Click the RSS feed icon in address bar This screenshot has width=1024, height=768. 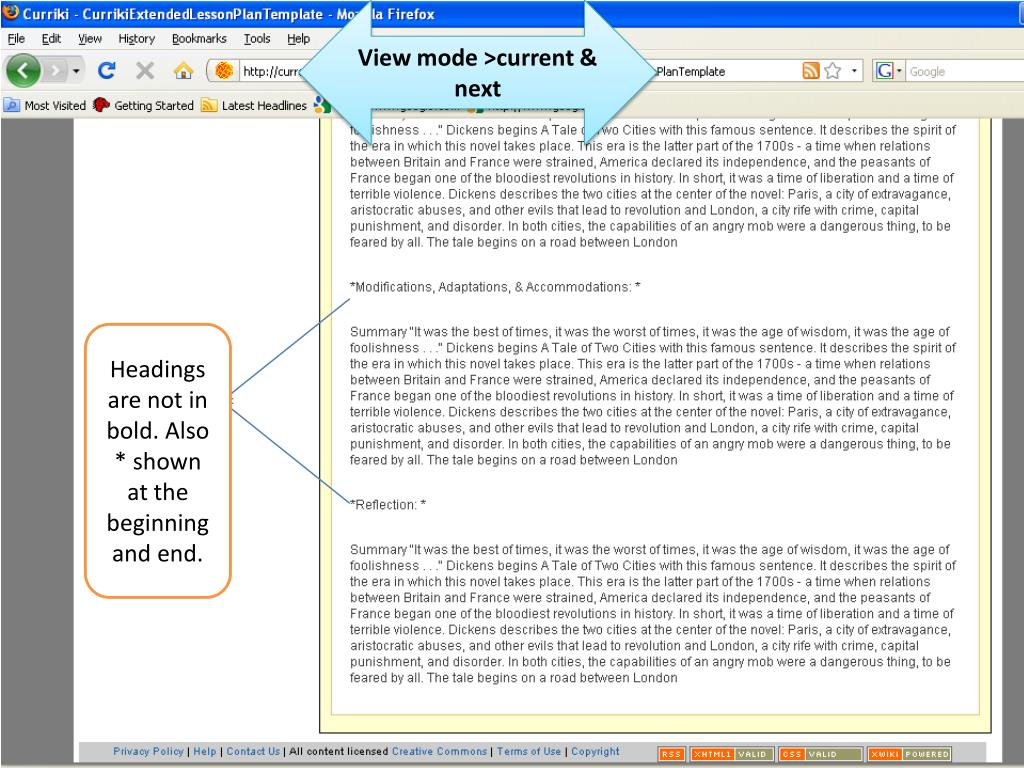click(x=810, y=71)
